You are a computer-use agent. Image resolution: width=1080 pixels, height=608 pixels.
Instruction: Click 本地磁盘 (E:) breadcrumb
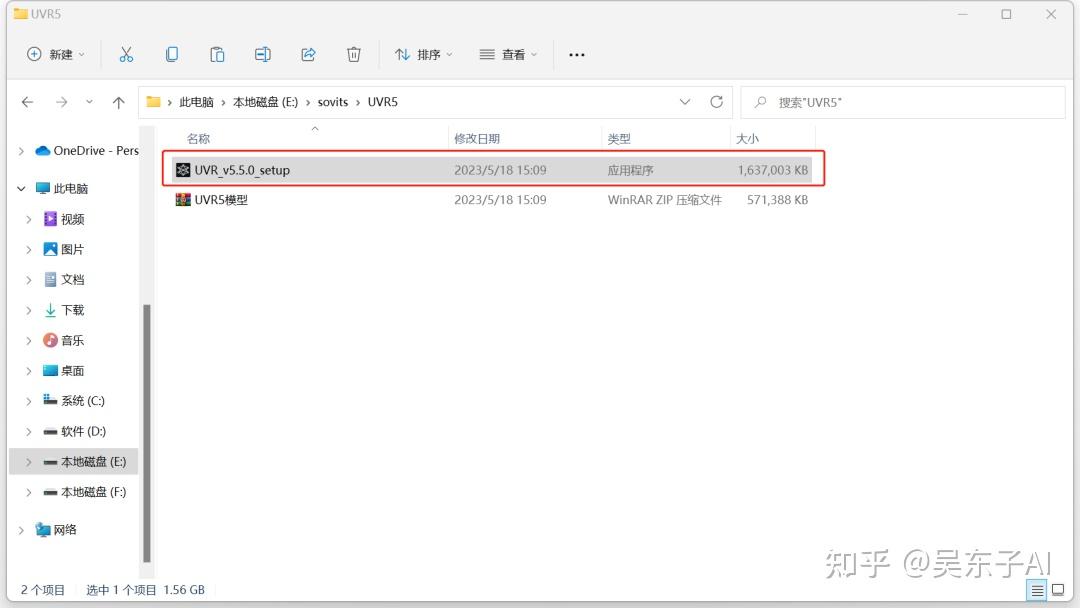265,102
